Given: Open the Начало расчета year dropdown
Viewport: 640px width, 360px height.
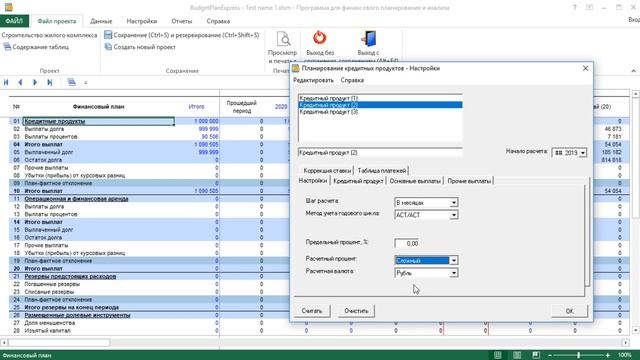Looking at the screenshot, I should pyautogui.click(x=582, y=153).
